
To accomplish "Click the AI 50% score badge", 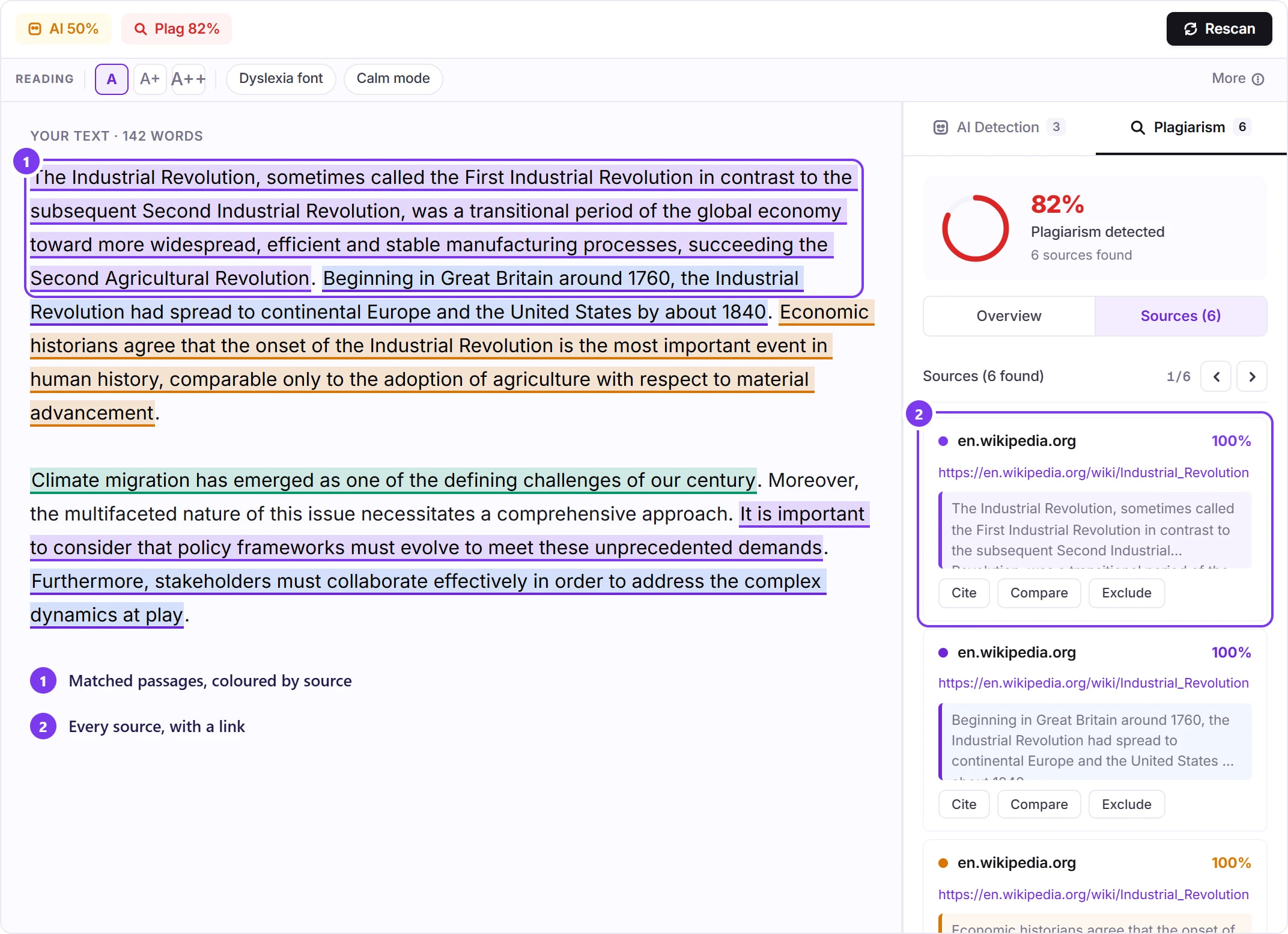I will (x=64, y=29).
